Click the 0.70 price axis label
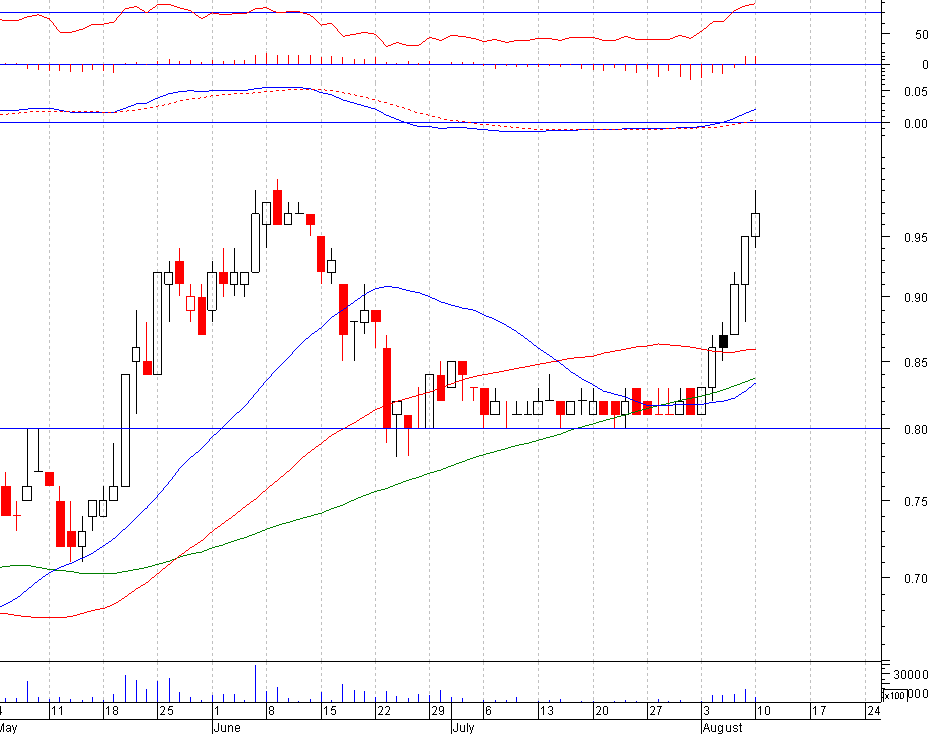 point(915,578)
